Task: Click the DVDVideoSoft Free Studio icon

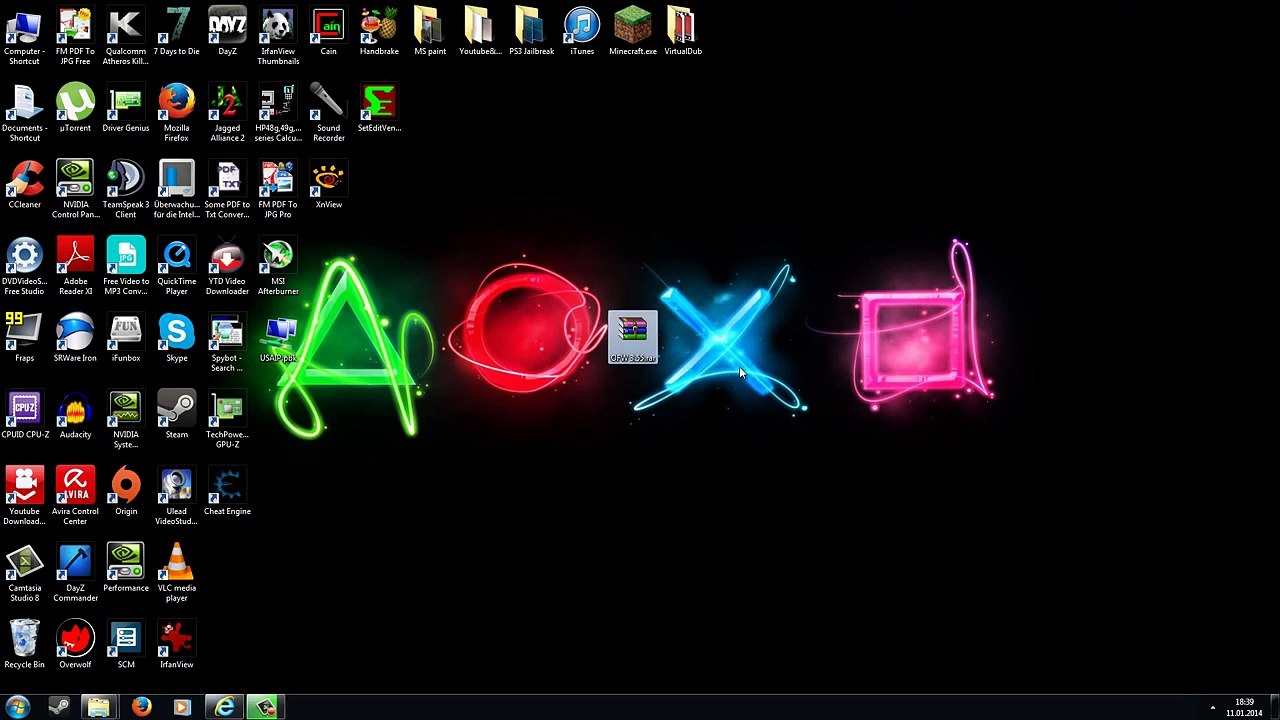Action: 24,266
